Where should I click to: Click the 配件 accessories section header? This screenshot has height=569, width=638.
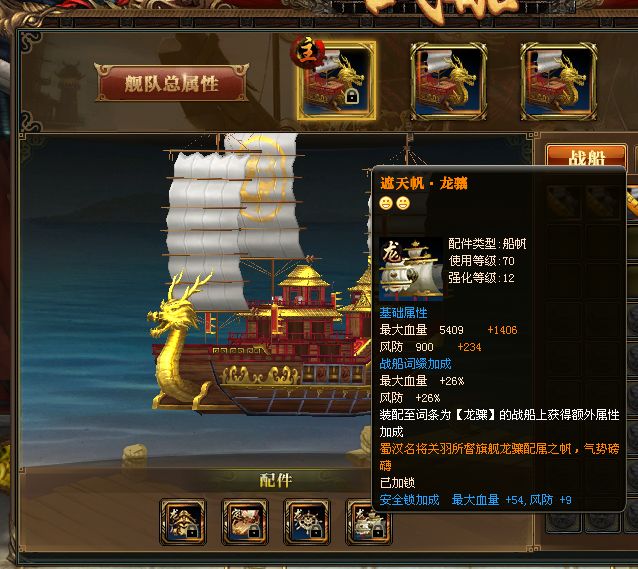click(x=276, y=480)
